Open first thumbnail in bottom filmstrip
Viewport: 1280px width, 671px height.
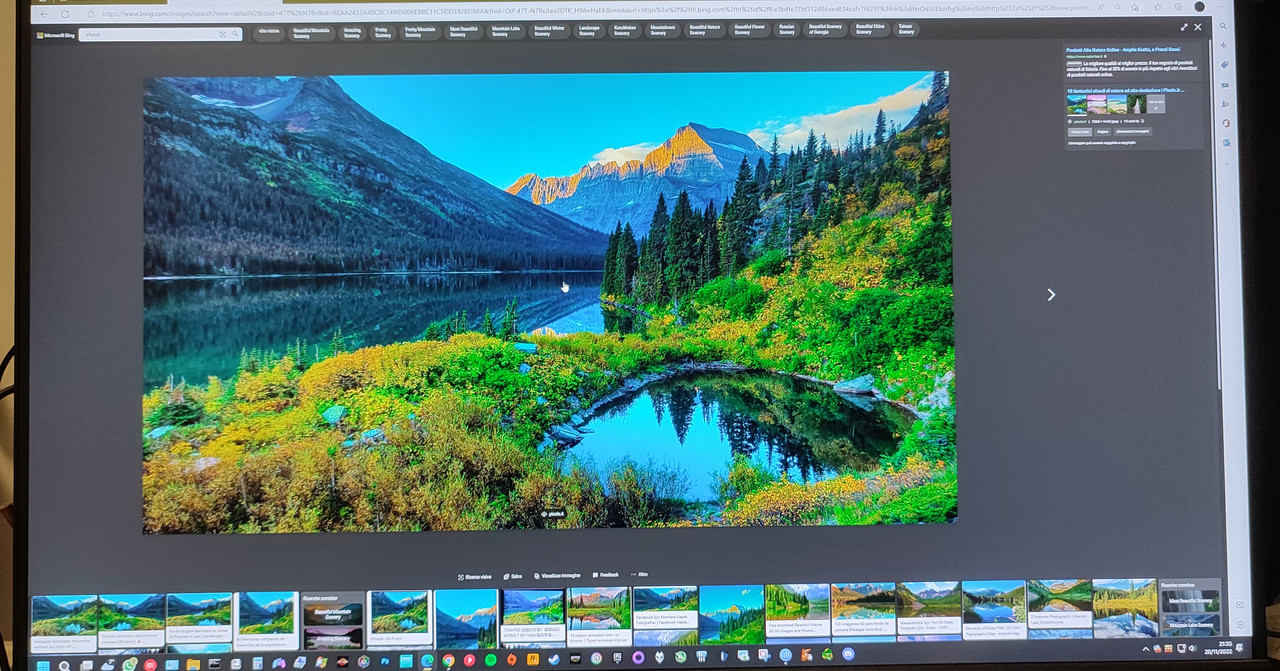click(x=64, y=622)
